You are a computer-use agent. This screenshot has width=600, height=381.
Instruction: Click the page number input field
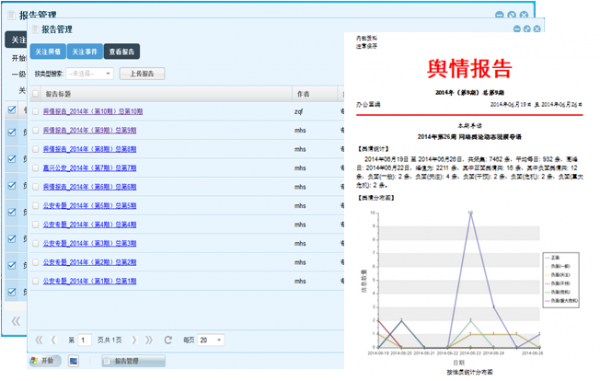[85, 340]
